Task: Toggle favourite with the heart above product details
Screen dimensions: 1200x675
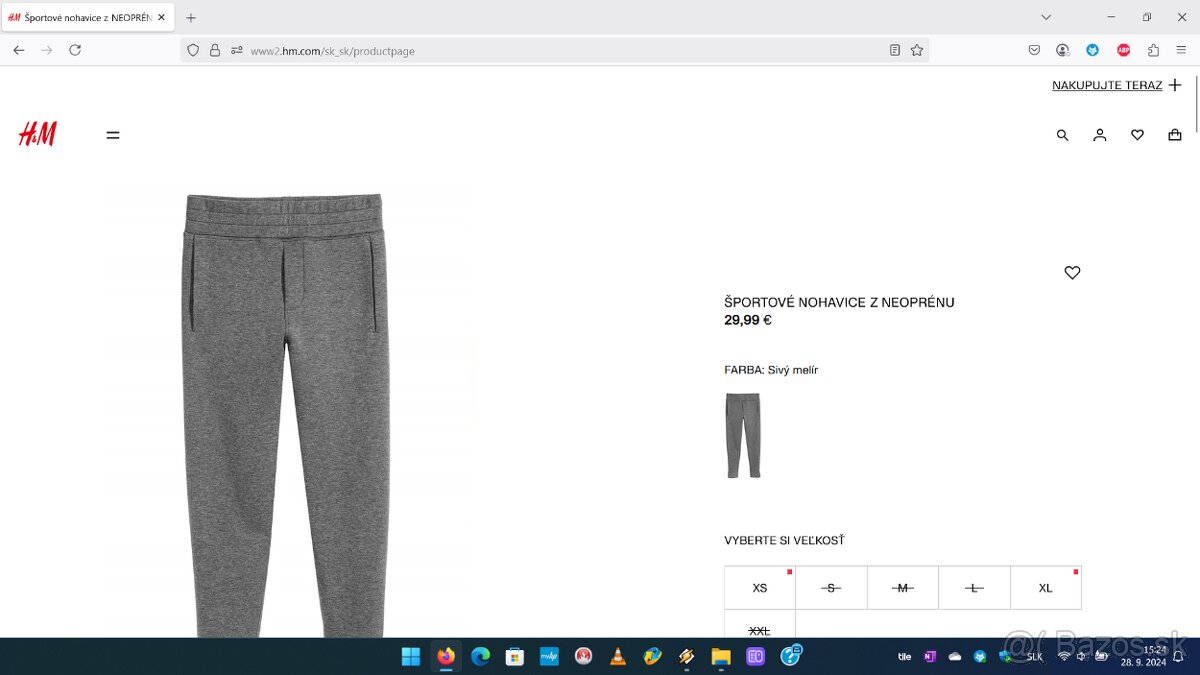Action: click(1072, 272)
